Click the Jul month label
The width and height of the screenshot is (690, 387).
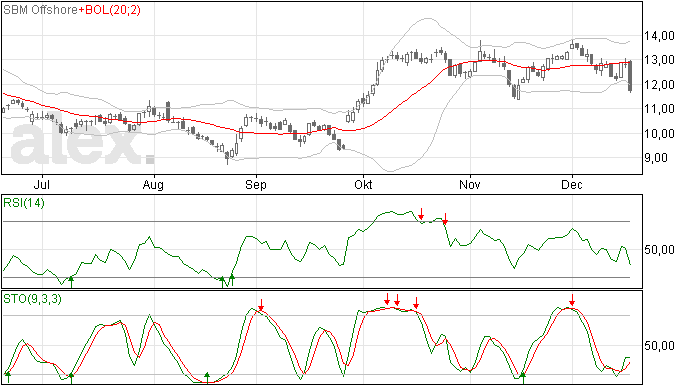(x=42, y=184)
